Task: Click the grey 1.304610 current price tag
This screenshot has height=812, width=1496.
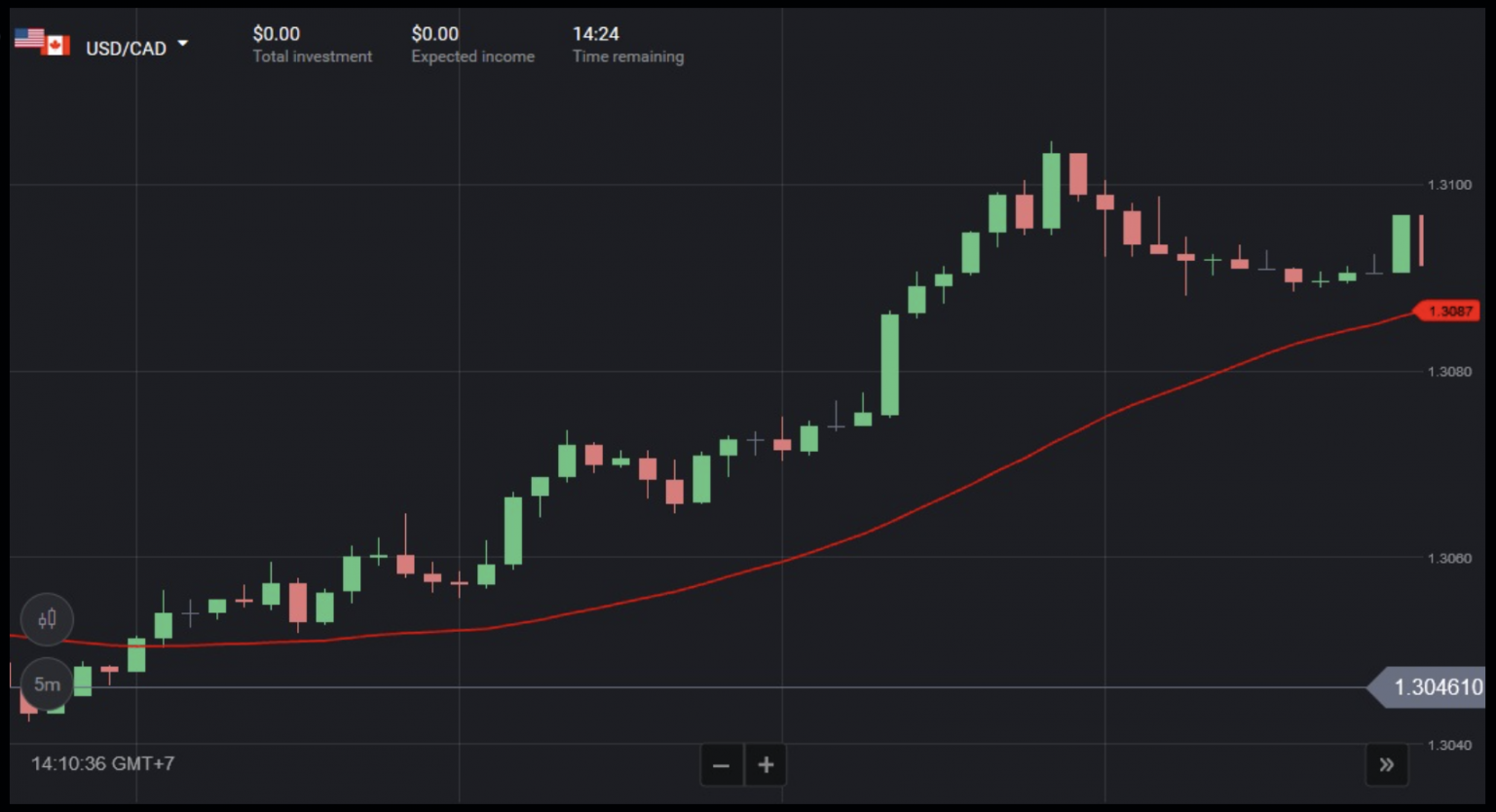Action: [x=1434, y=687]
